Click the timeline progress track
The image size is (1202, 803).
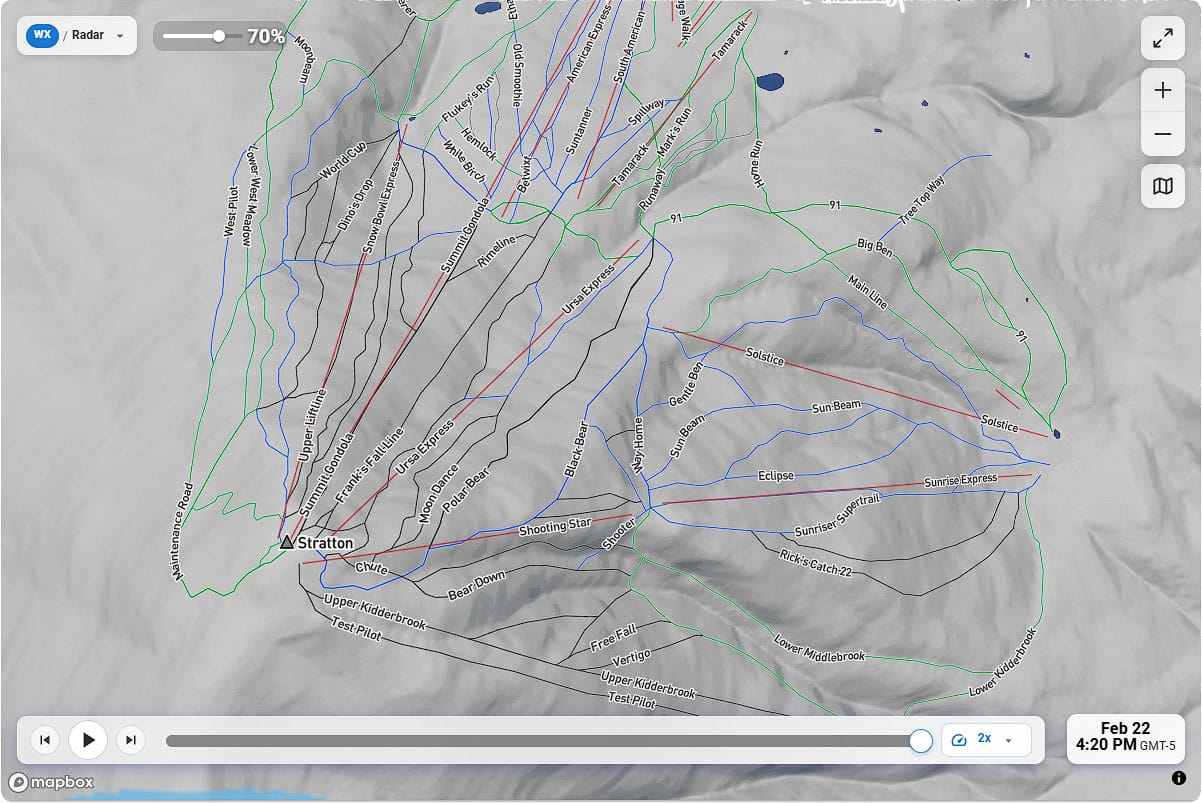tap(543, 741)
